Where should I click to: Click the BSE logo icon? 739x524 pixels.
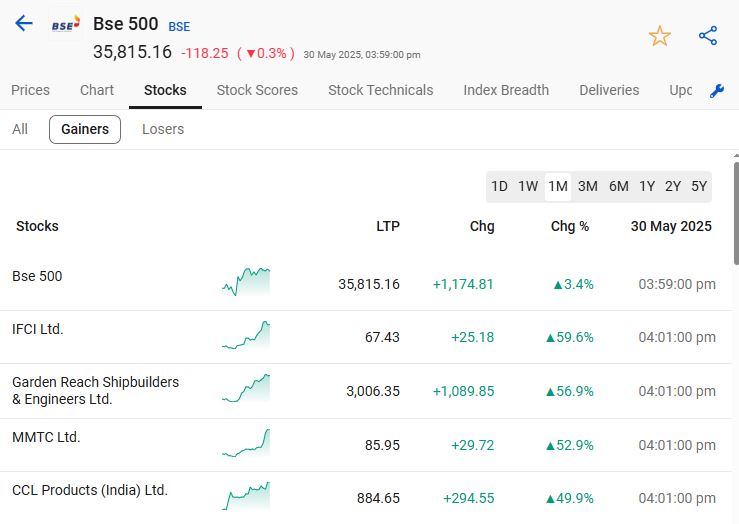[66, 25]
